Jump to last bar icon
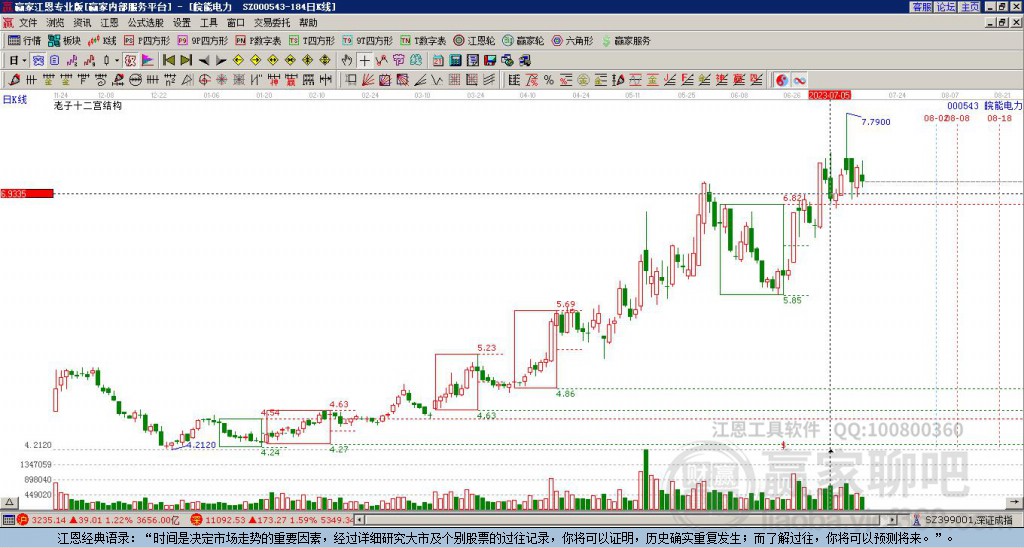Viewport: 1024px width, 548px height. click(186, 61)
